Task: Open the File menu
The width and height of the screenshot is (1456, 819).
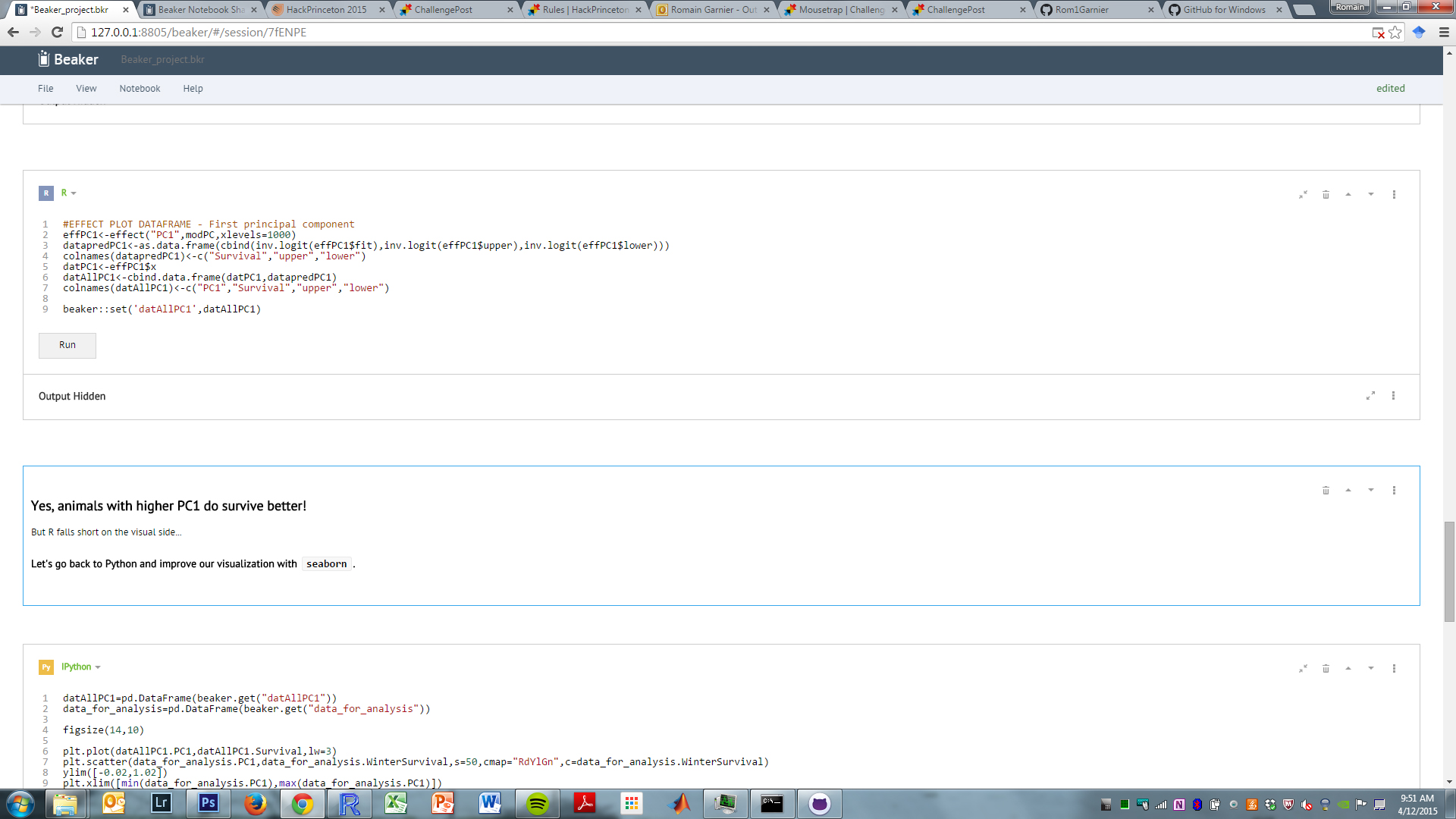Action: (45, 89)
